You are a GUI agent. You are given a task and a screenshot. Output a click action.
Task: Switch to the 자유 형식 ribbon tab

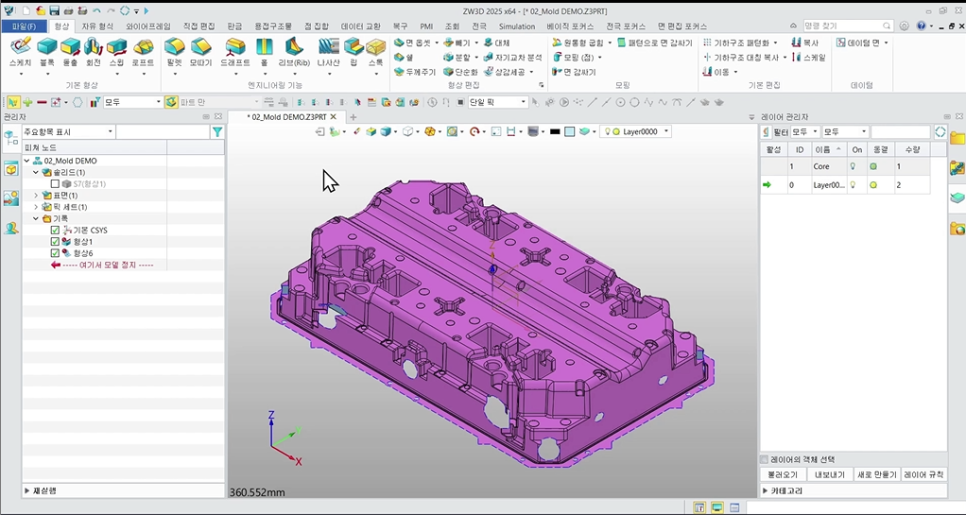pyautogui.click(x=97, y=26)
